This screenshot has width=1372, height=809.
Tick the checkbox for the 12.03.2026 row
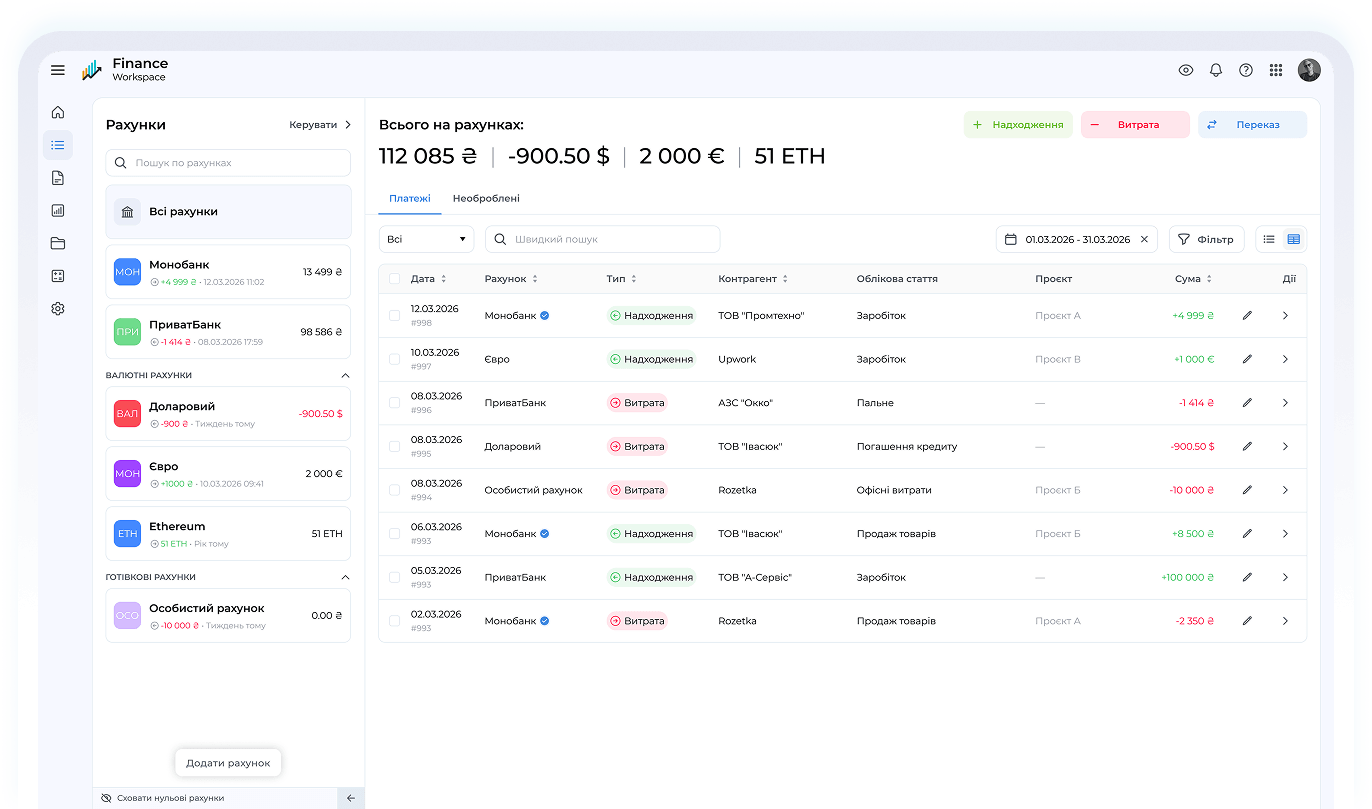click(x=394, y=316)
